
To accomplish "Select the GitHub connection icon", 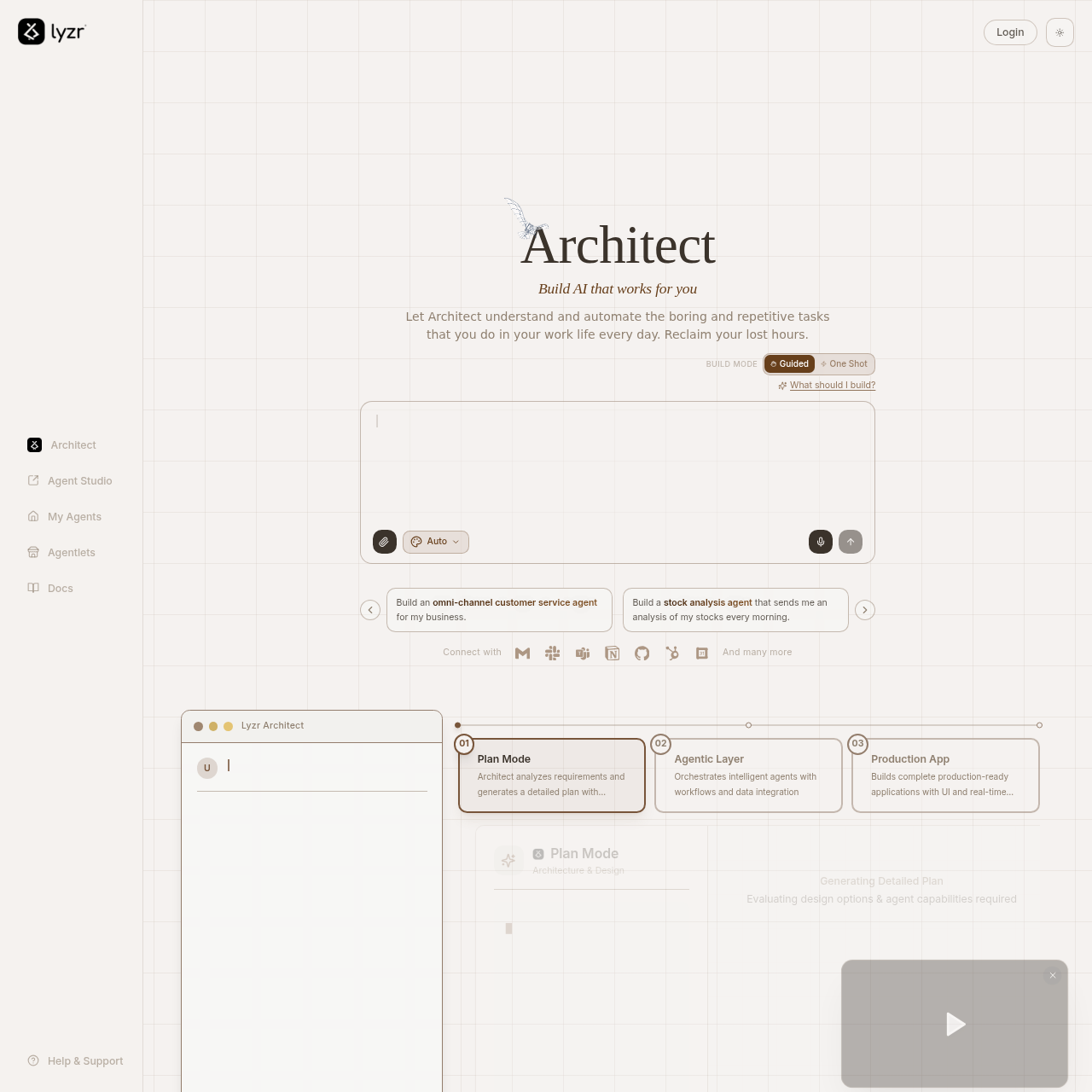I will [642, 653].
